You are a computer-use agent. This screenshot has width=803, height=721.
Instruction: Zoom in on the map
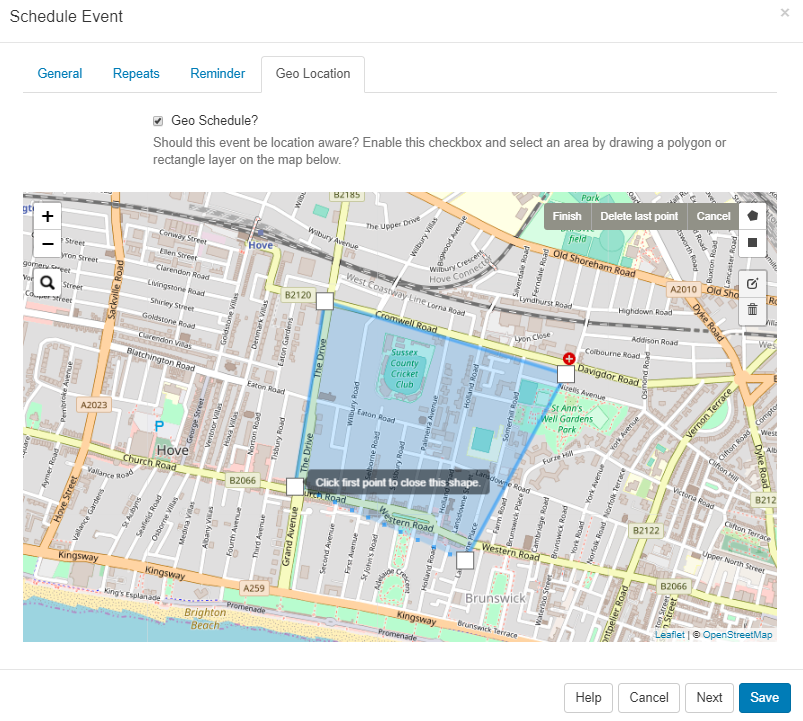47,216
